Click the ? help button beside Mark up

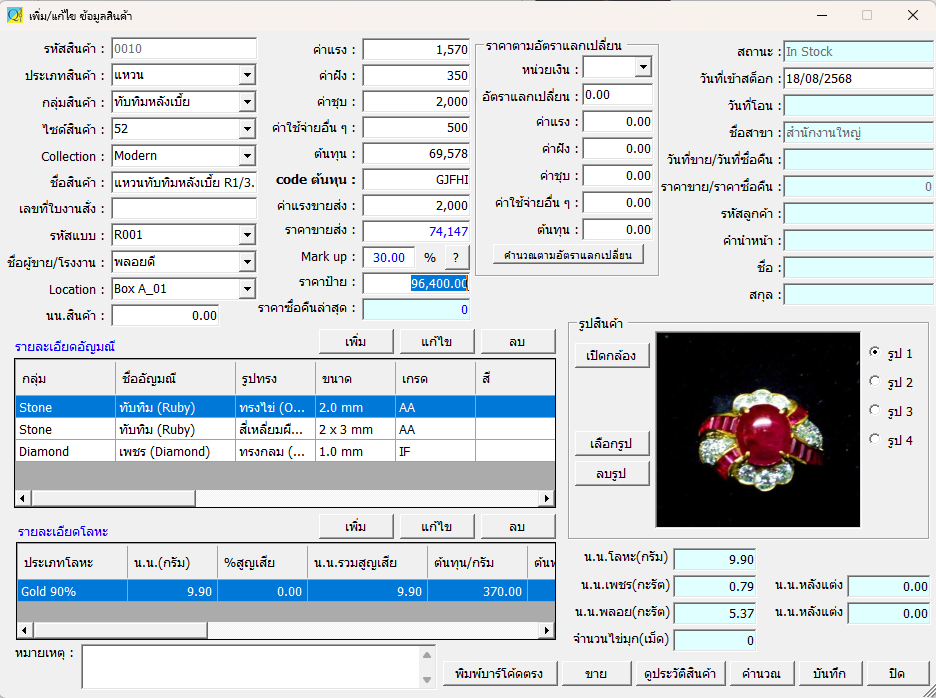coord(457,257)
